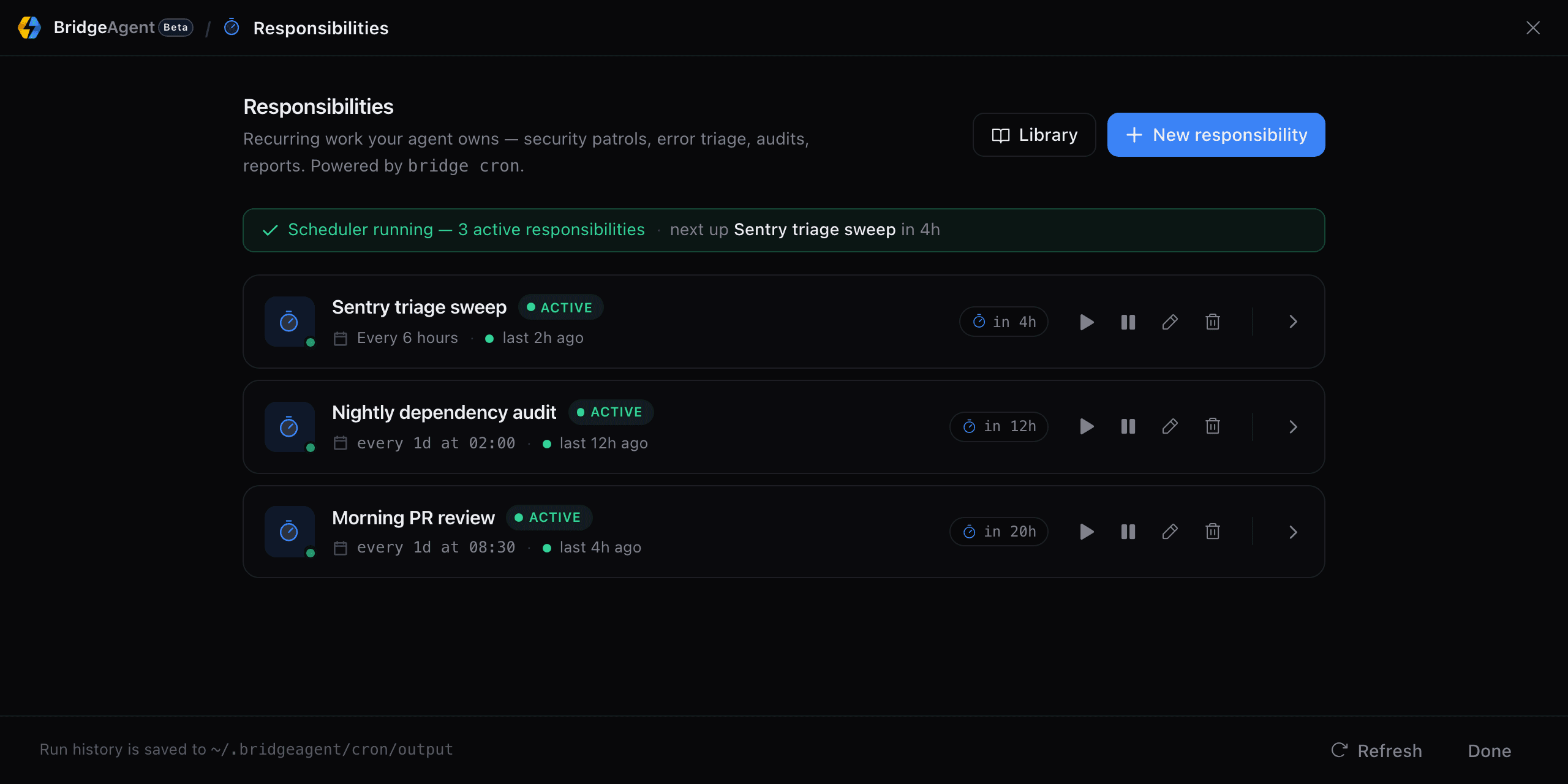Click 'next up Sentry triage sweep' in banner
The height and width of the screenshot is (784, 1568).
(783, 230)
